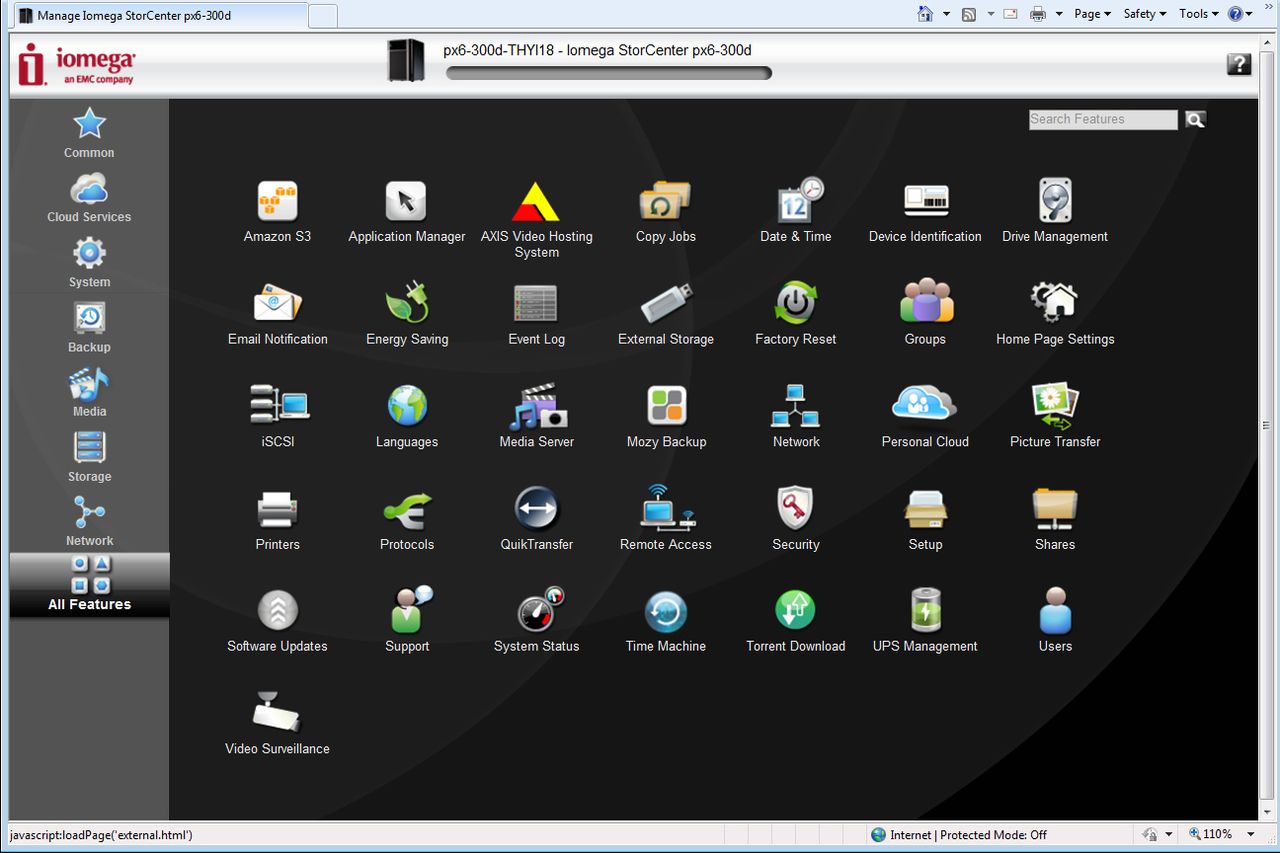Screen dimensions: 1280x853
Task: Open Factory Reset
Action: tap(796, 315)
